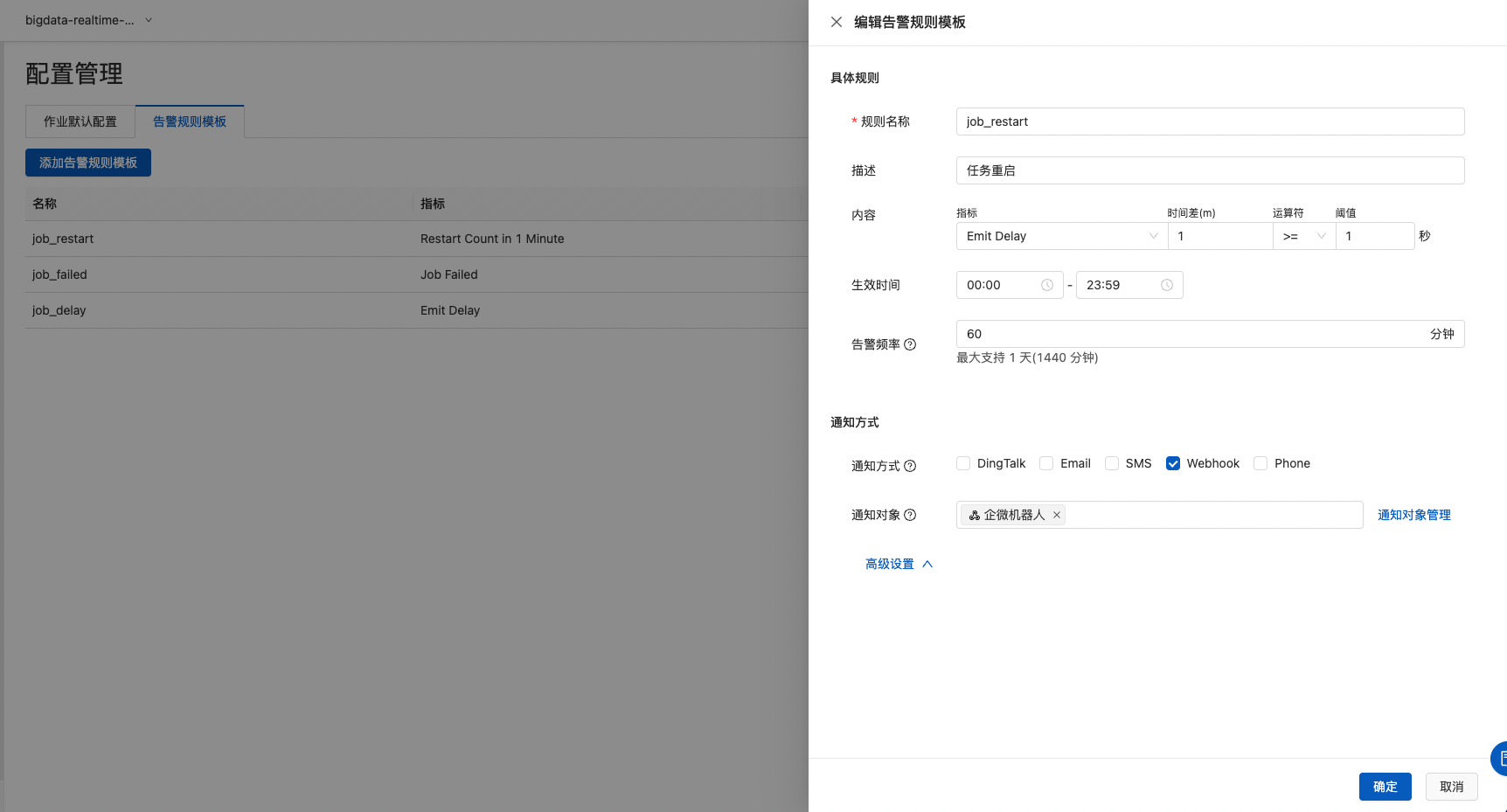
Task: Click the 00:00 start time input
Action: coord(1010,285)
